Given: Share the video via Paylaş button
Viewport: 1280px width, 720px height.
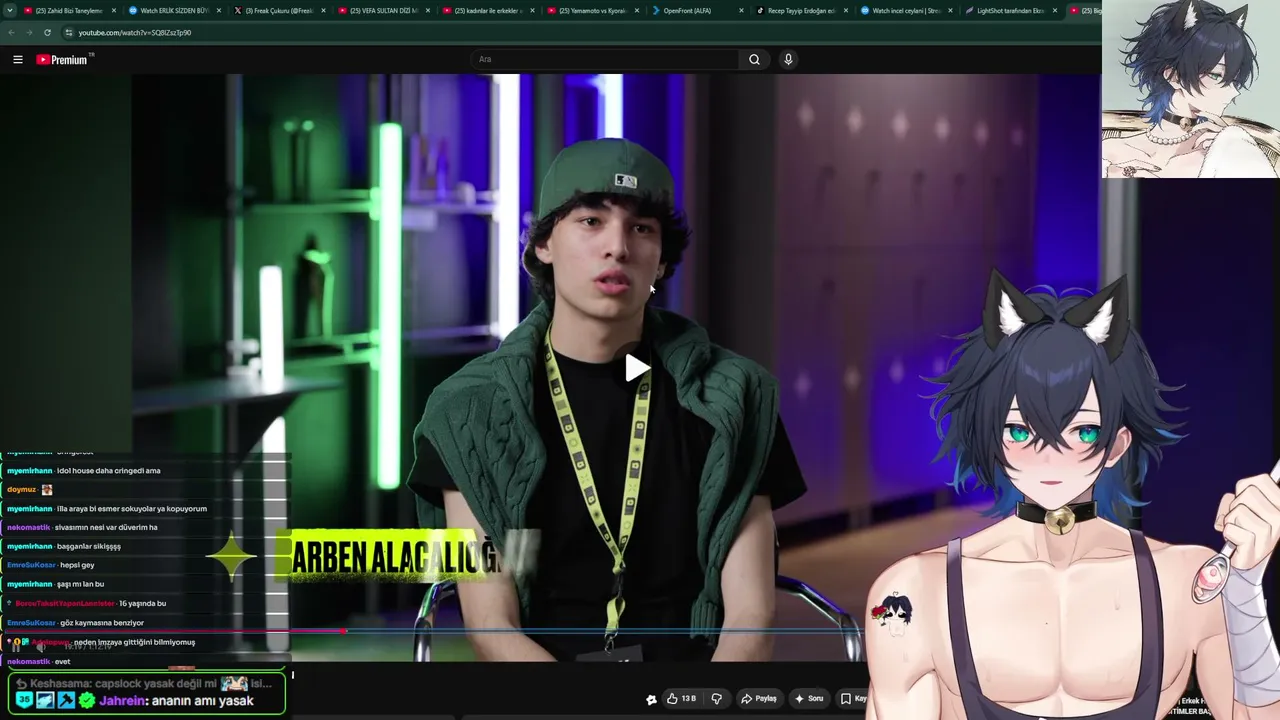Looking at the screenshot, I should click(759, 699).
